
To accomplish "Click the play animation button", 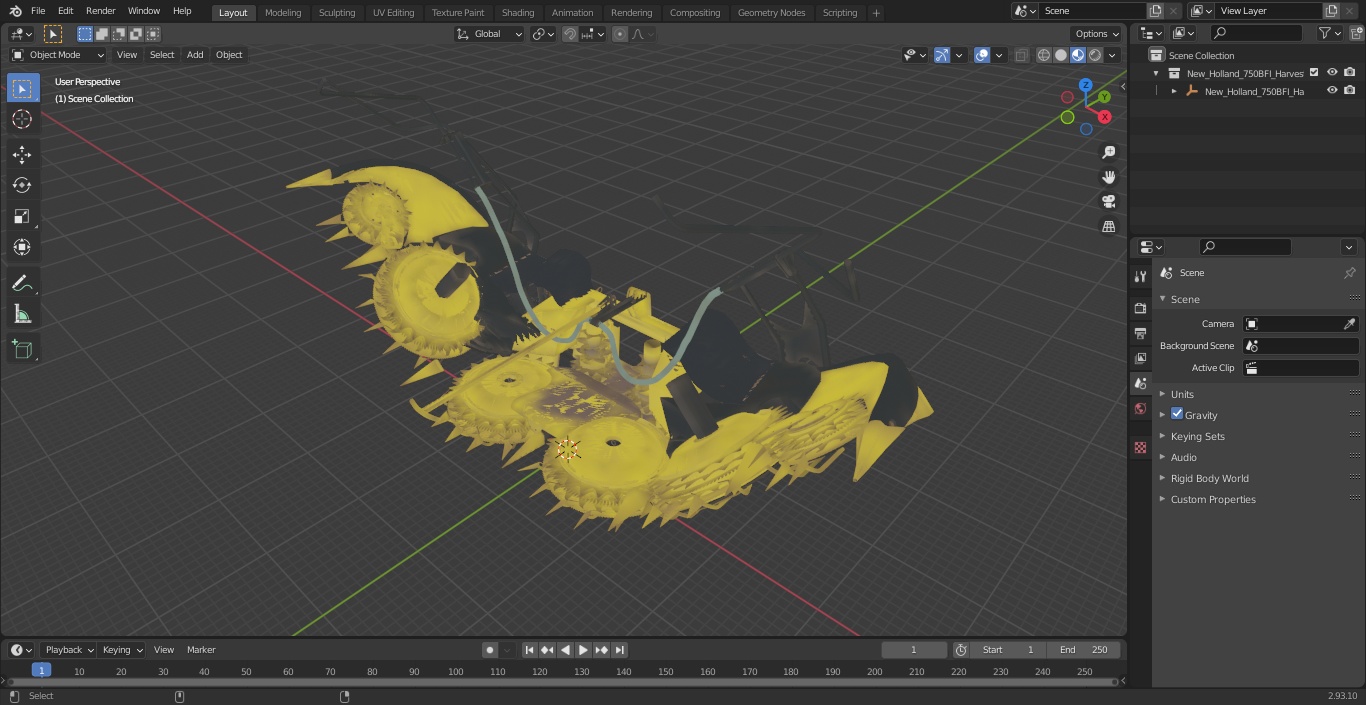I will click(583, 650).
